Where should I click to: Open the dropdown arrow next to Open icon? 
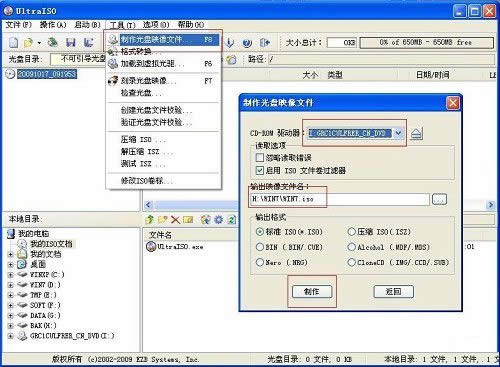point(39,43)
